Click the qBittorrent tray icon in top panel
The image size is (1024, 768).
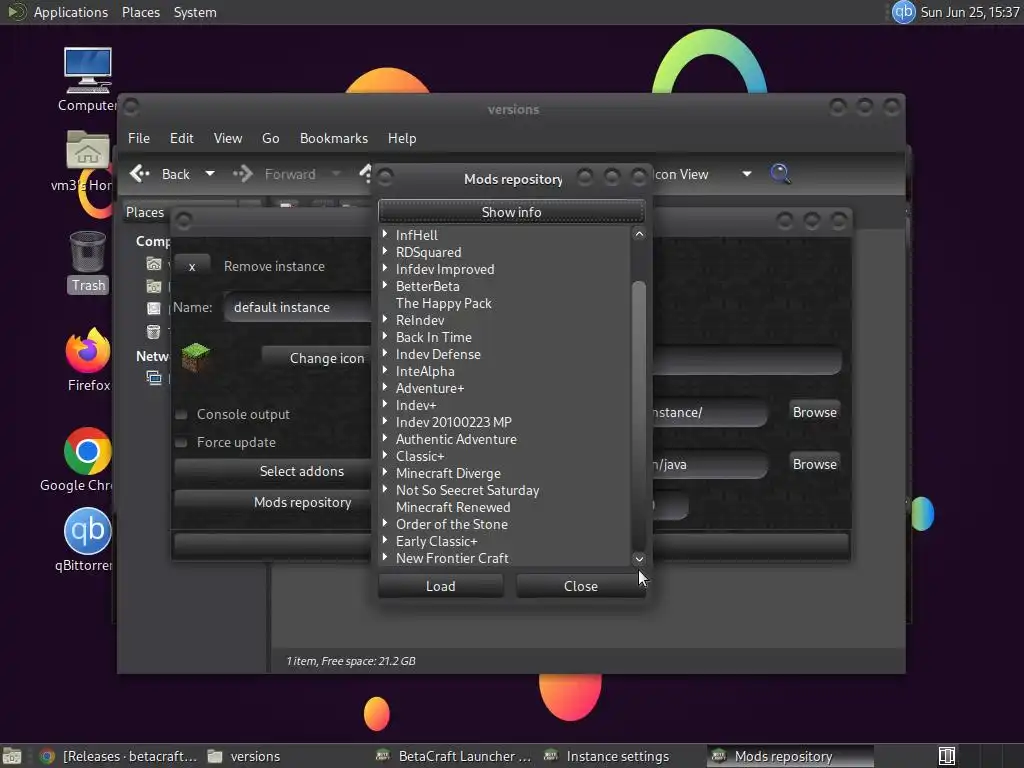point(904,12)
